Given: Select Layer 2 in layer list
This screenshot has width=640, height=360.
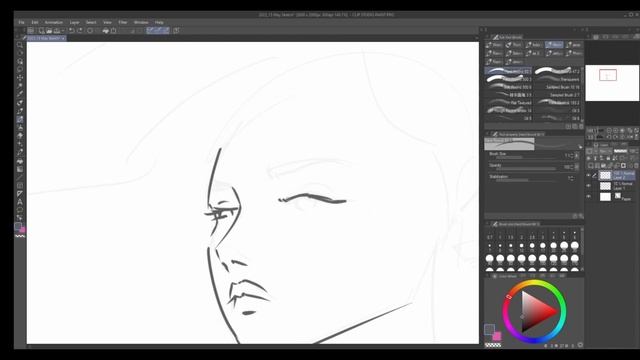Looking at the screenshot, I should coord(616,176).
